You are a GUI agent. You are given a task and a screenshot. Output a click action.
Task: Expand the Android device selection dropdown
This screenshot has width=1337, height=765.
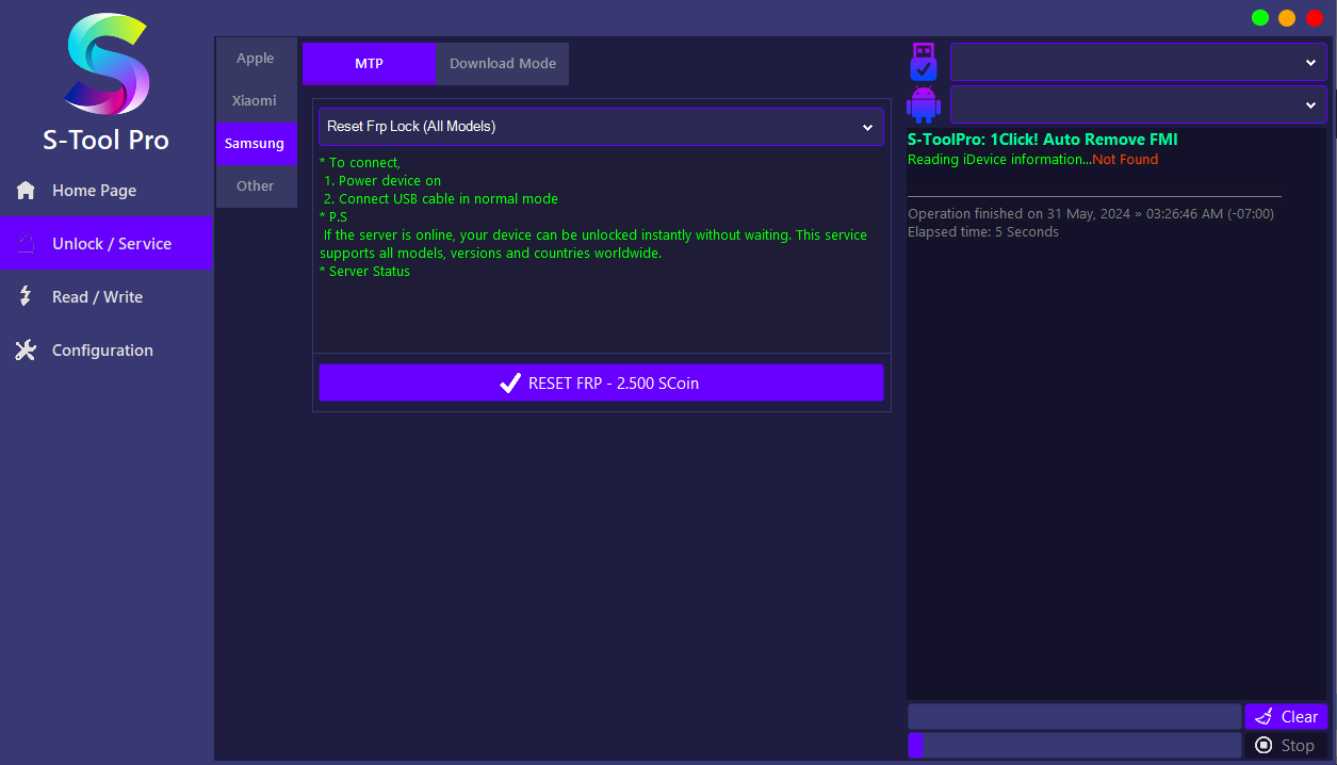click(x=1138, y=104)
